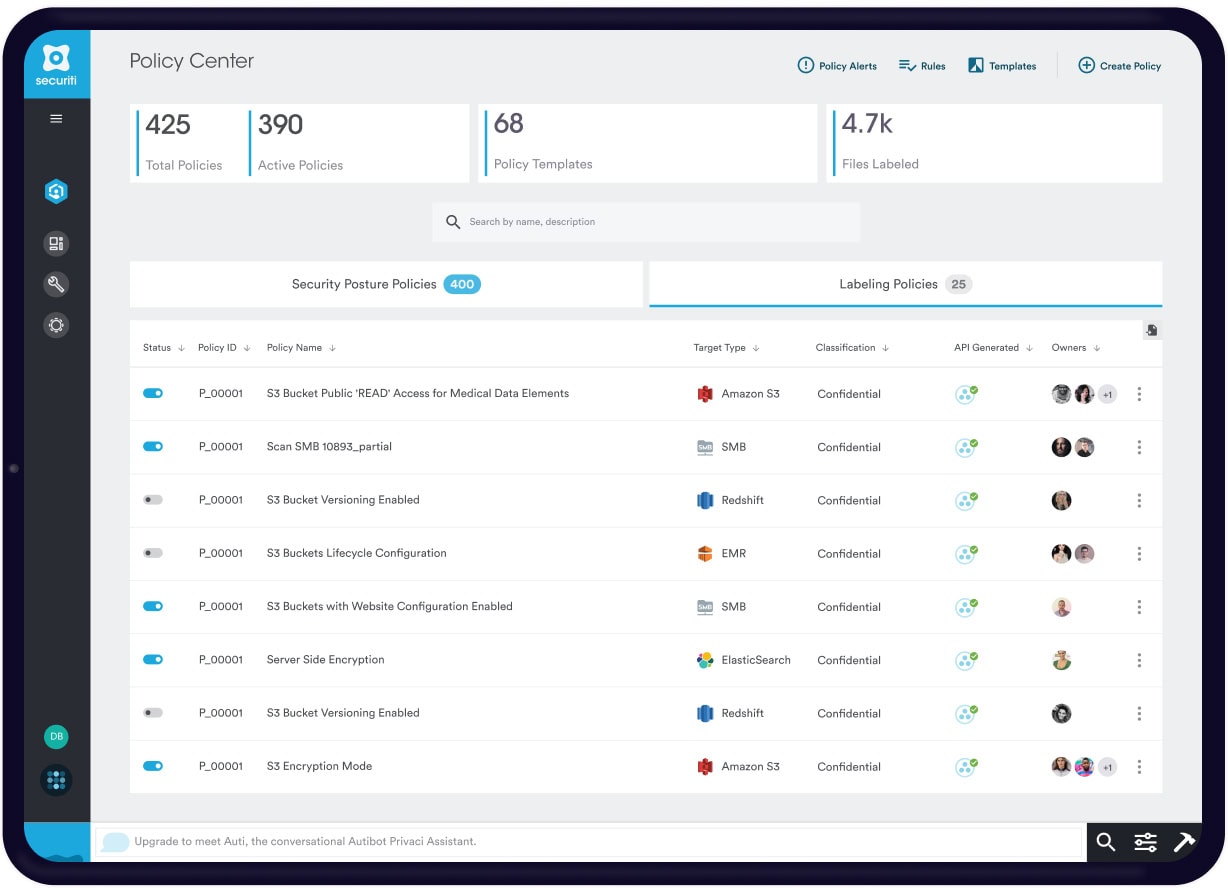Click the +1 owners badge in S3 Encryption Mode row

[x=1107, y=767]
